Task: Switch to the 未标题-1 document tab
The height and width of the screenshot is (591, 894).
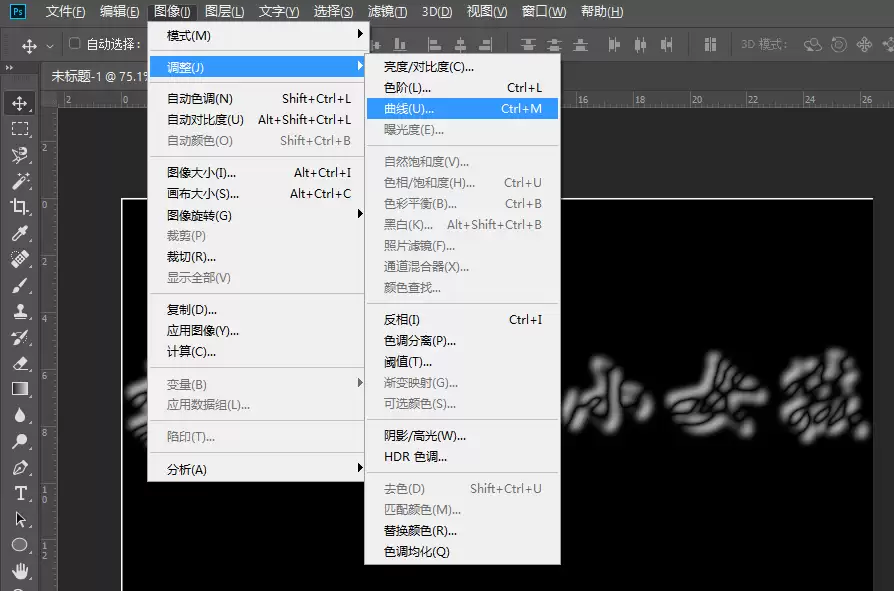Action: tap(99, 76)
